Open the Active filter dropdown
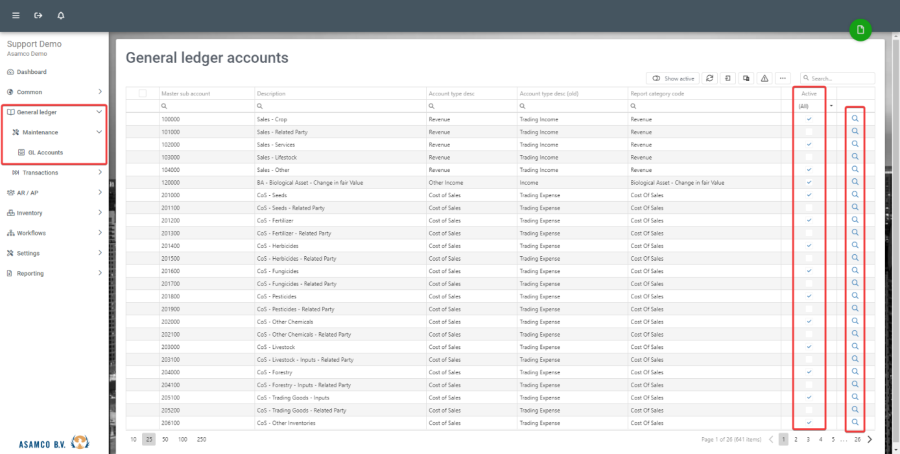Image resolution: width=900 pixels, height=454 pixels. pos(830,105)
